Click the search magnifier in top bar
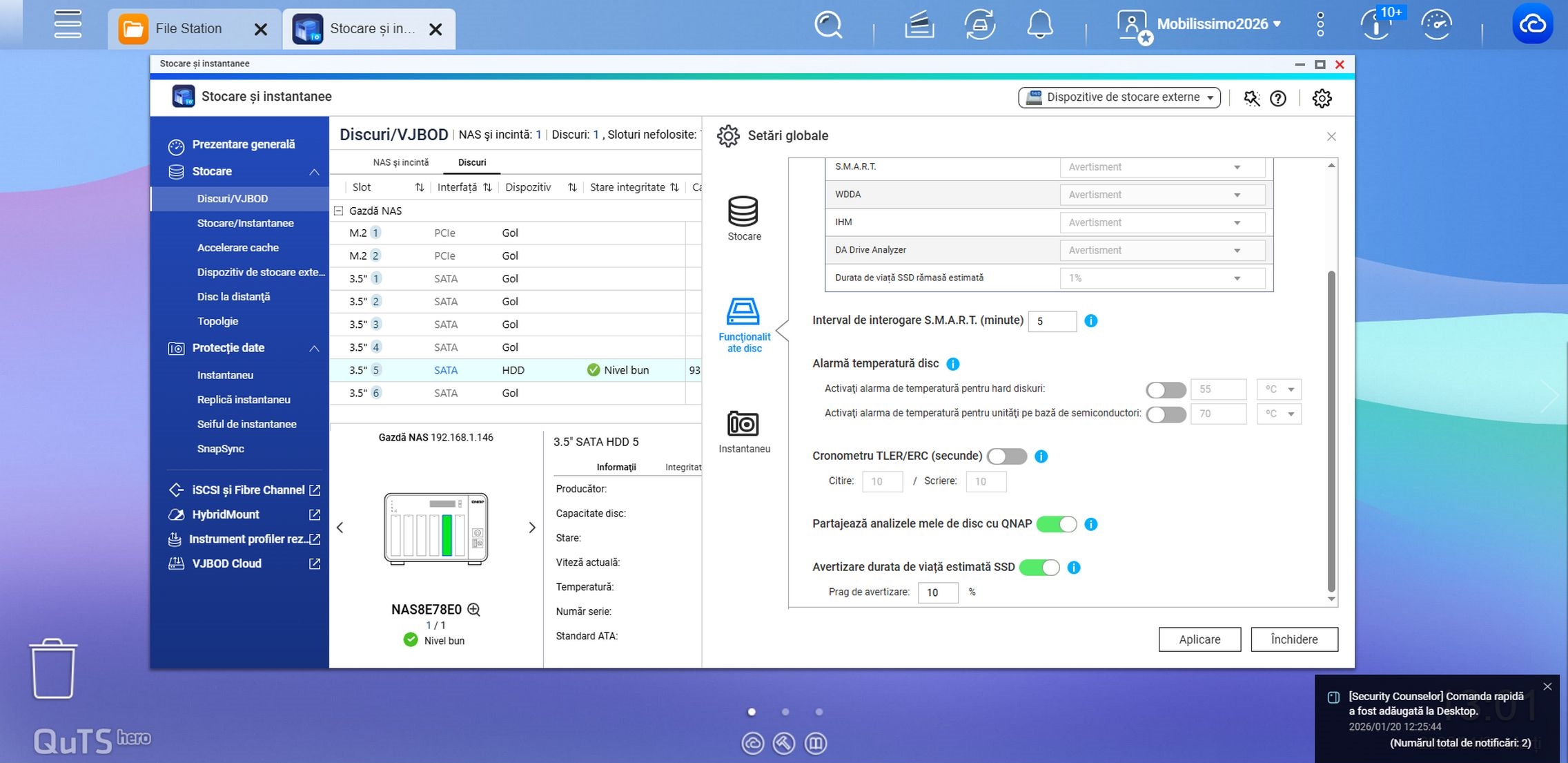This screenshot has height=763, width=1568. (x=828, y=25)
